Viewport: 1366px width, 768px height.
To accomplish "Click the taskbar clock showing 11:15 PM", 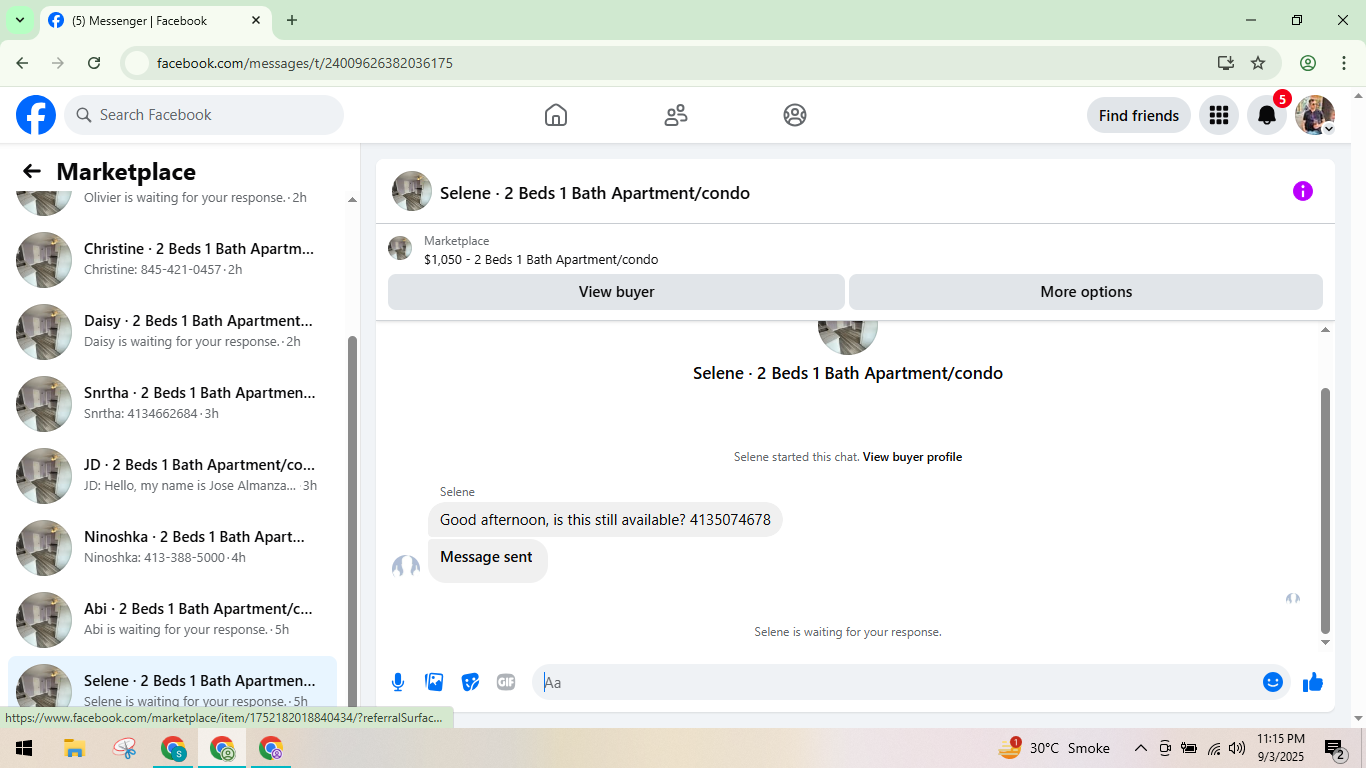I will coord(1281,748).
